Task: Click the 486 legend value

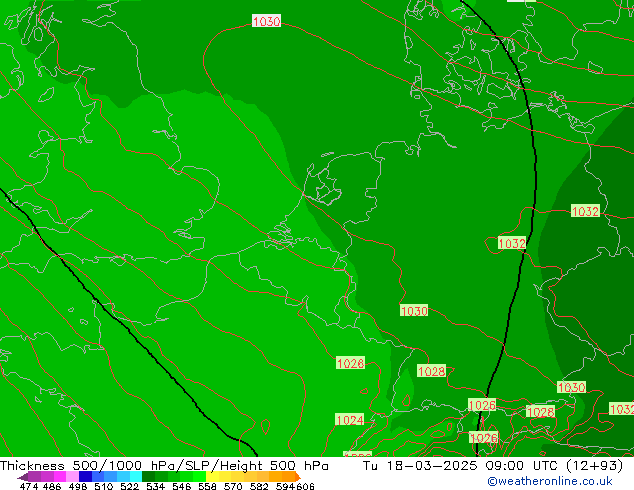Action: point(52,486)
